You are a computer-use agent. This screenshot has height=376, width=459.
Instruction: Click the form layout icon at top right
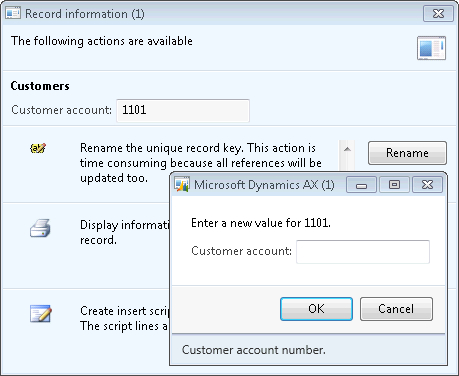(x=432, y=48)
